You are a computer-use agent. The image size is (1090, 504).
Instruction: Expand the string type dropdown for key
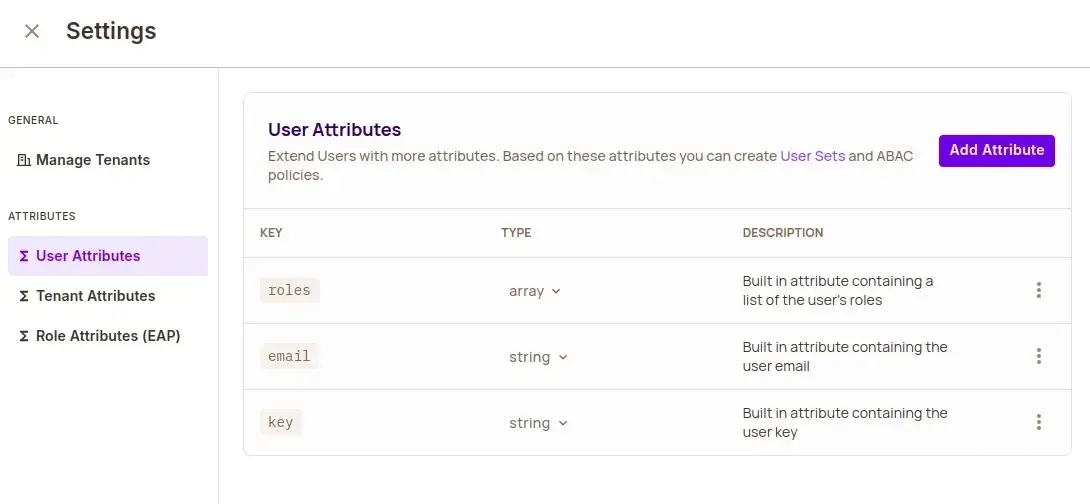point(538,423)
